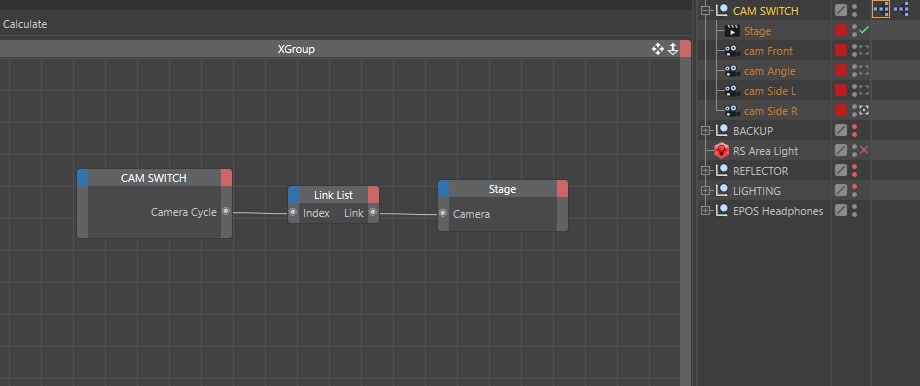Collapse the CAM SWITCH hierarchy
Viewport: 920px width, 386px height.
point(706,11)
